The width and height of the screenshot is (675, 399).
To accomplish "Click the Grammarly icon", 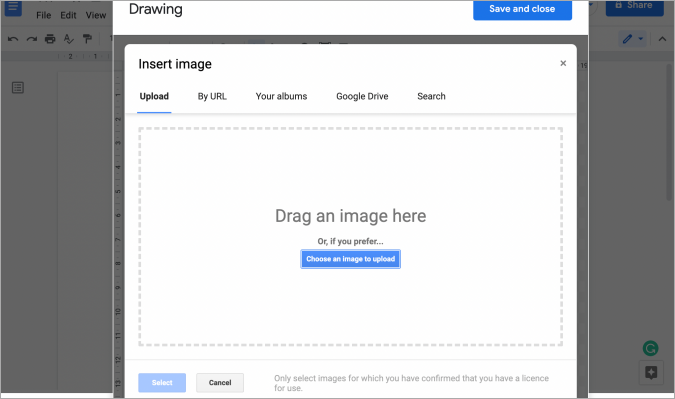I will (650, 348).
